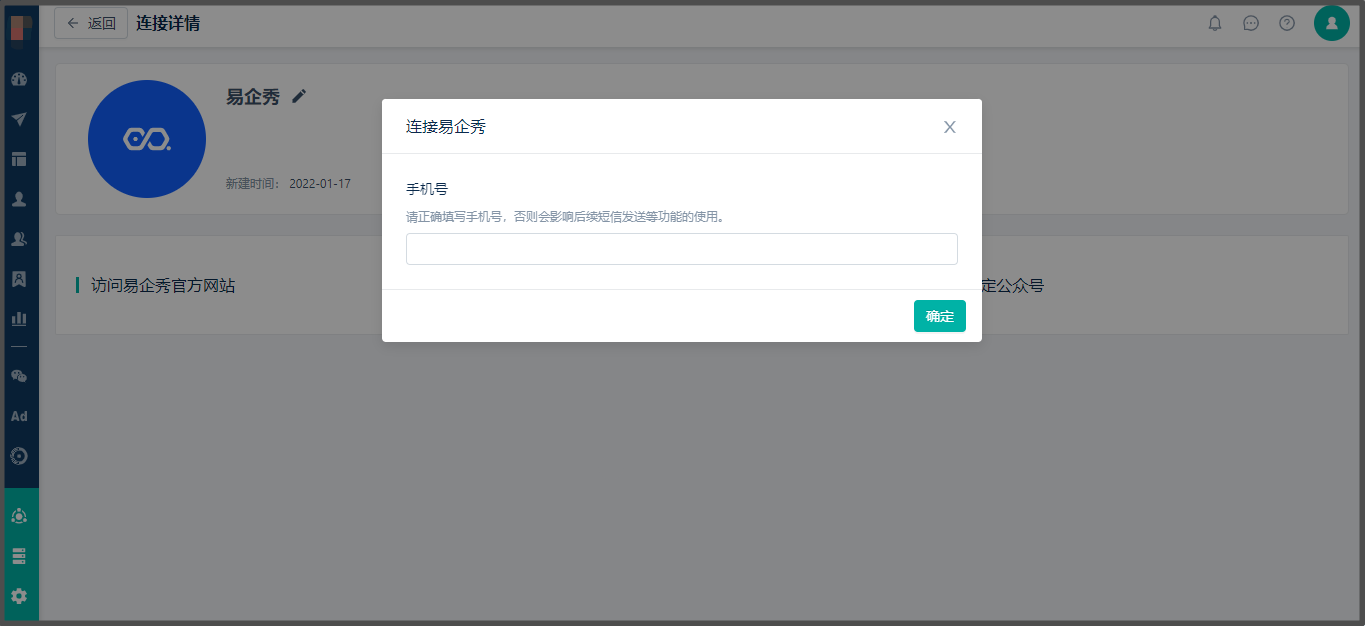Close the 连接易企秀 dialog
Image resolution: width=1365 pixels, height=626 pixels.
point(950,127)
